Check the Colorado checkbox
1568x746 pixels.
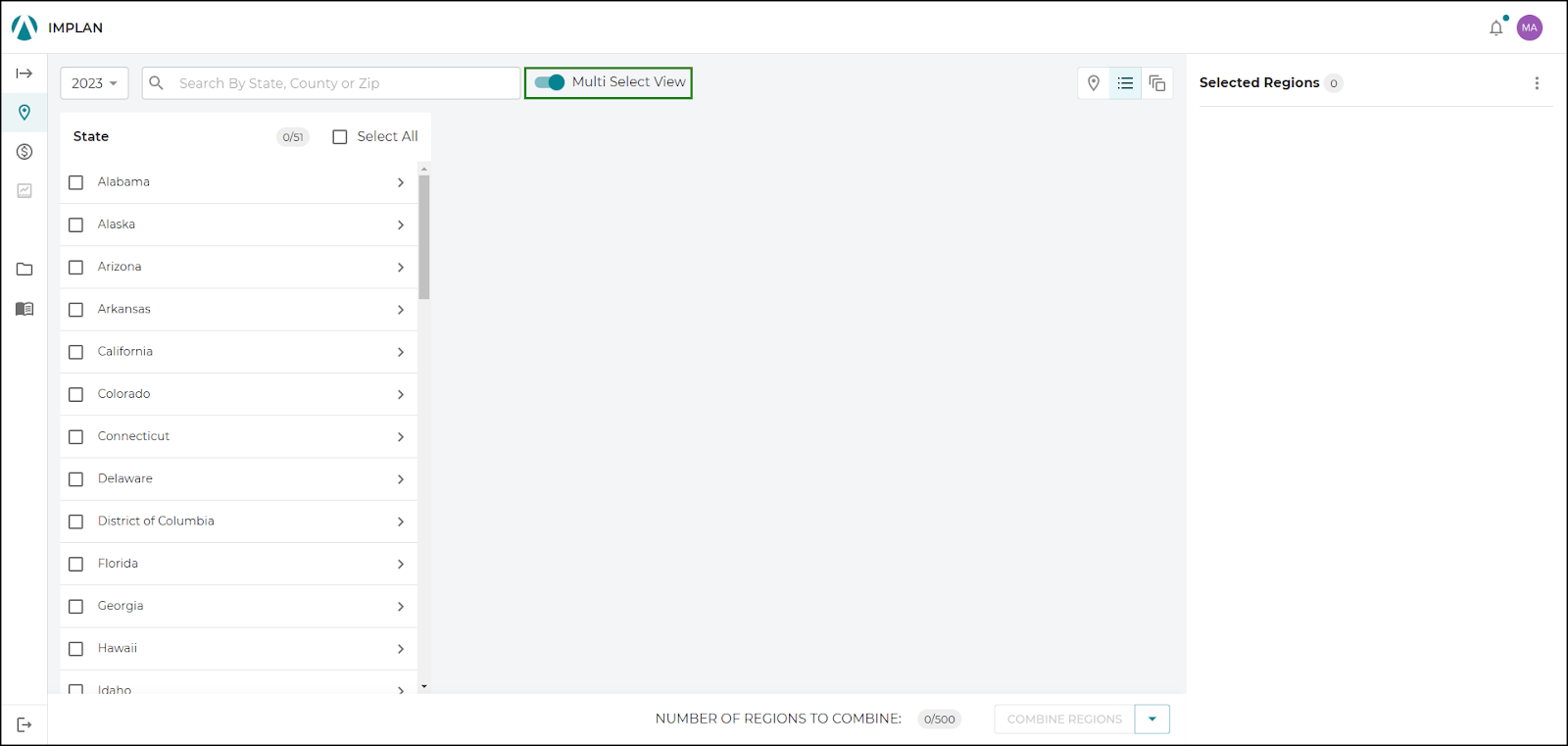(x=75, y=394)
